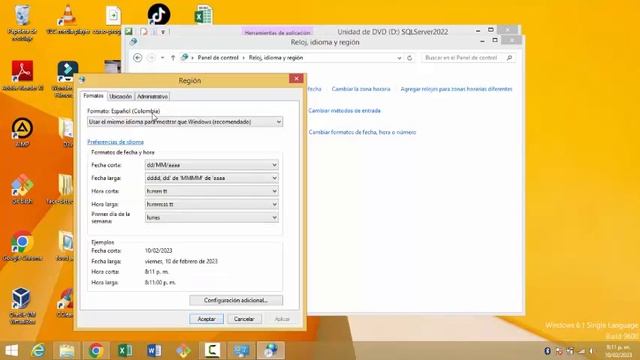Viewport: 640px width, 360px height.
Task: Open the Git taskbar icon
Action: tap(183, 350)
